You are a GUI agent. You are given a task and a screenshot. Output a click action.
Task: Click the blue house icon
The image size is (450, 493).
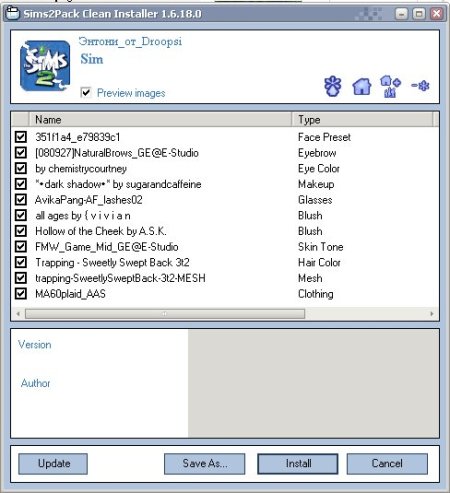362,86
